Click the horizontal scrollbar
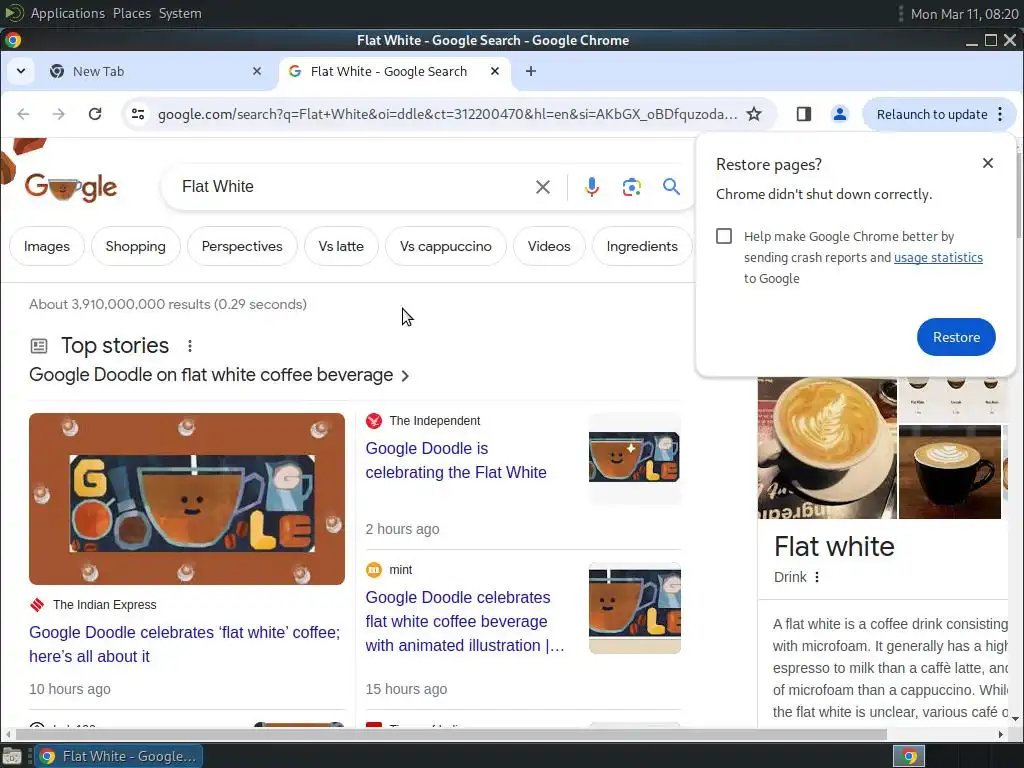The image size is (1024, 768). (451, 735)
